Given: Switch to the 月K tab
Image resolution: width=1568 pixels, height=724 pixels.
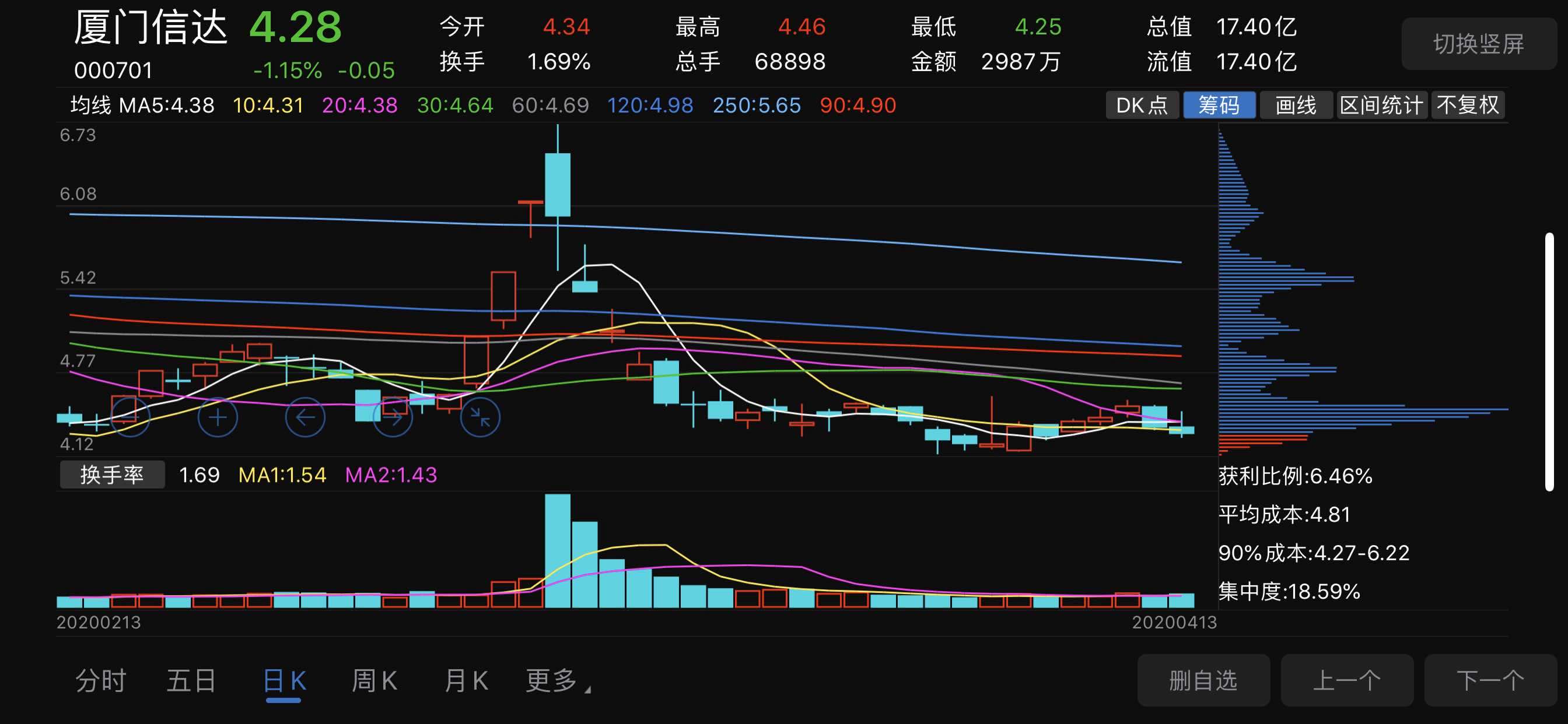Looking at the screenshot, I should coord(466,680).
